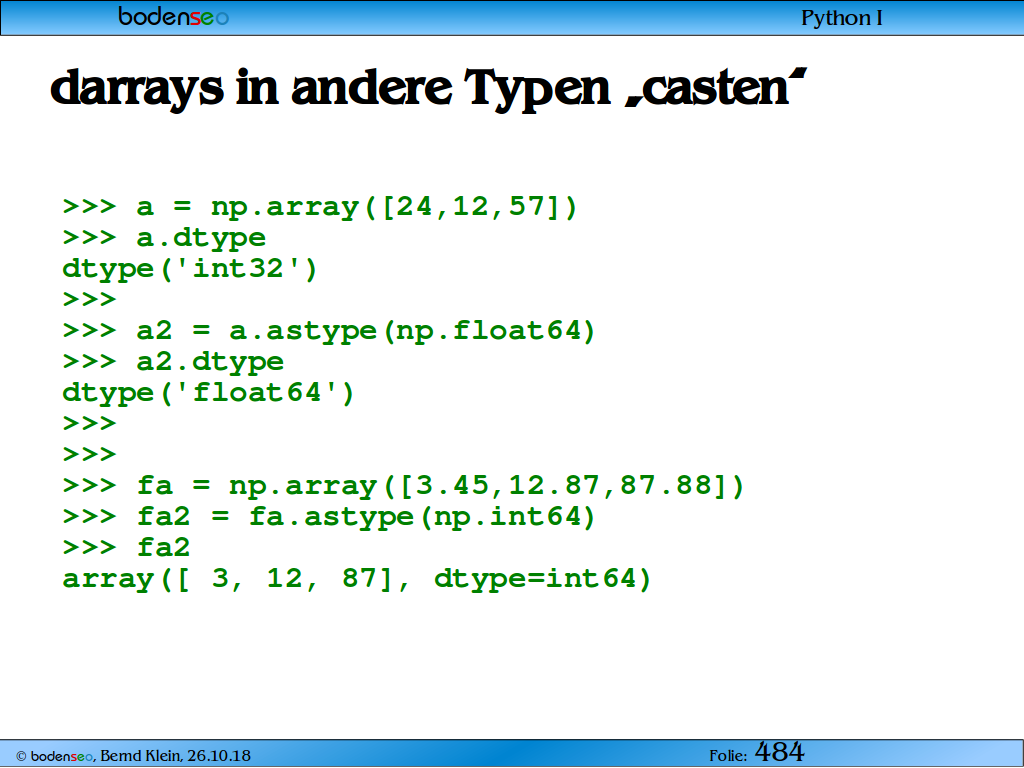
Task: Click the line '>>> fa2'
Action: pos(127,547)
